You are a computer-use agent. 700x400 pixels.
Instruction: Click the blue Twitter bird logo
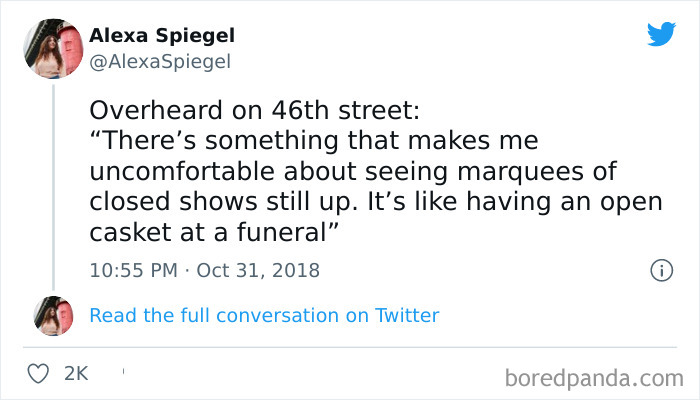click(x=661, y=35)
